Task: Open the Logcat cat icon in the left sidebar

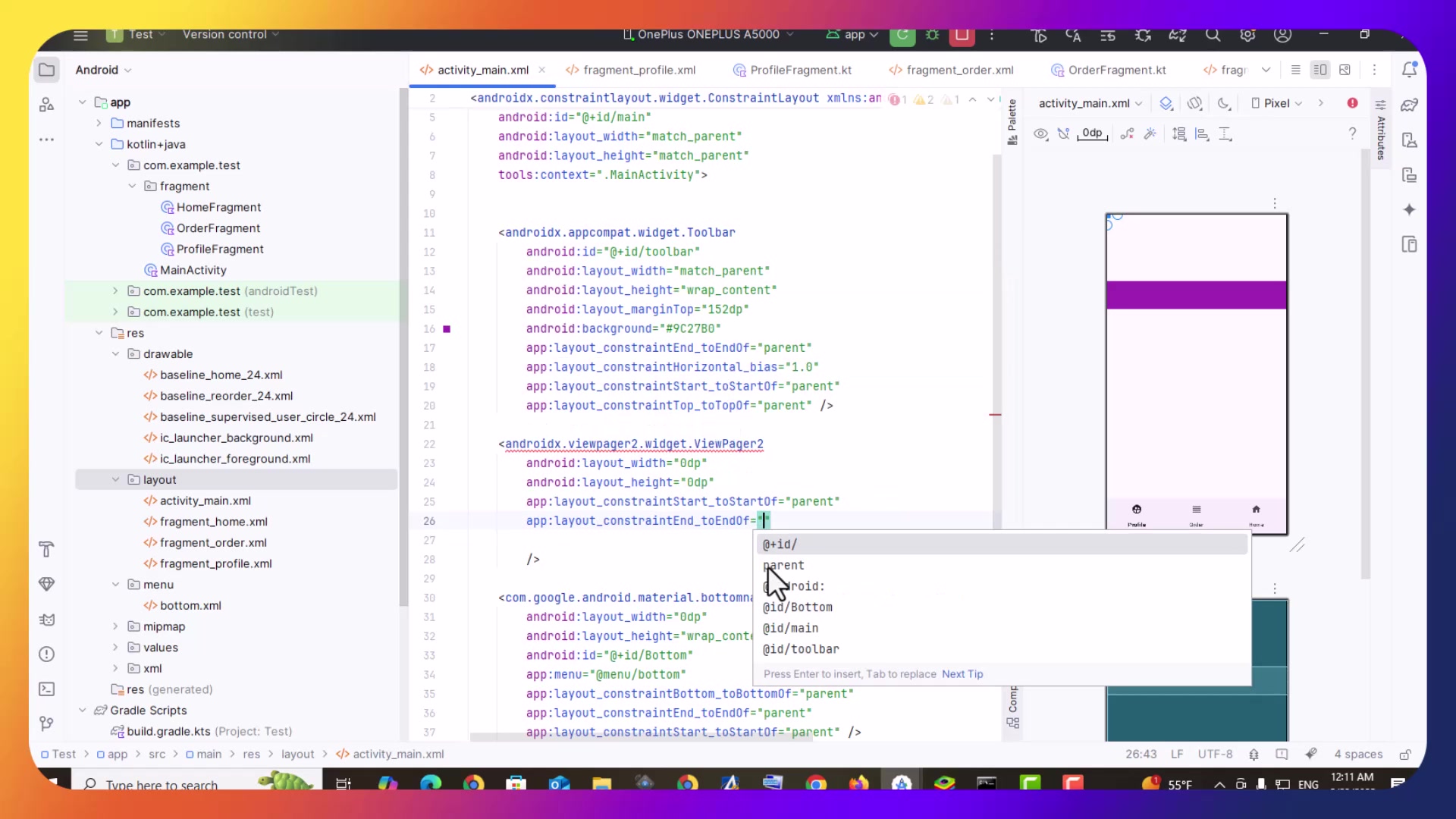Action: pyautogui.click(x=46, y=620)
